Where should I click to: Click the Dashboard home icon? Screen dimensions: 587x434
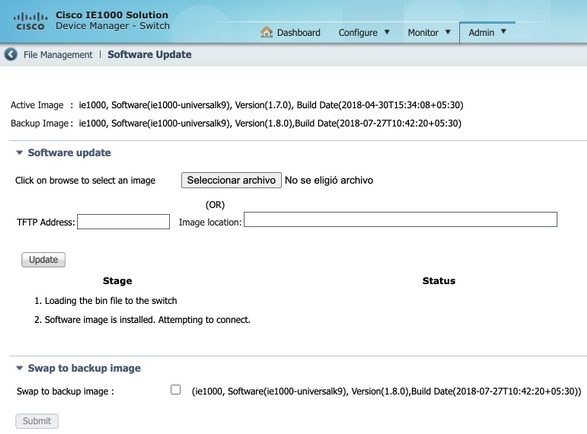266,32
